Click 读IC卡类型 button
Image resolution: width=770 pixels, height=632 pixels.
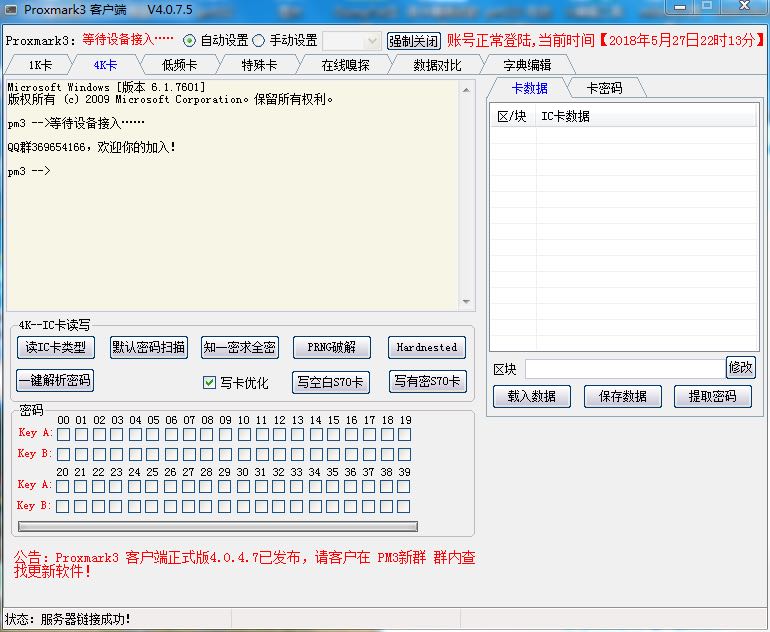point(55,348)
